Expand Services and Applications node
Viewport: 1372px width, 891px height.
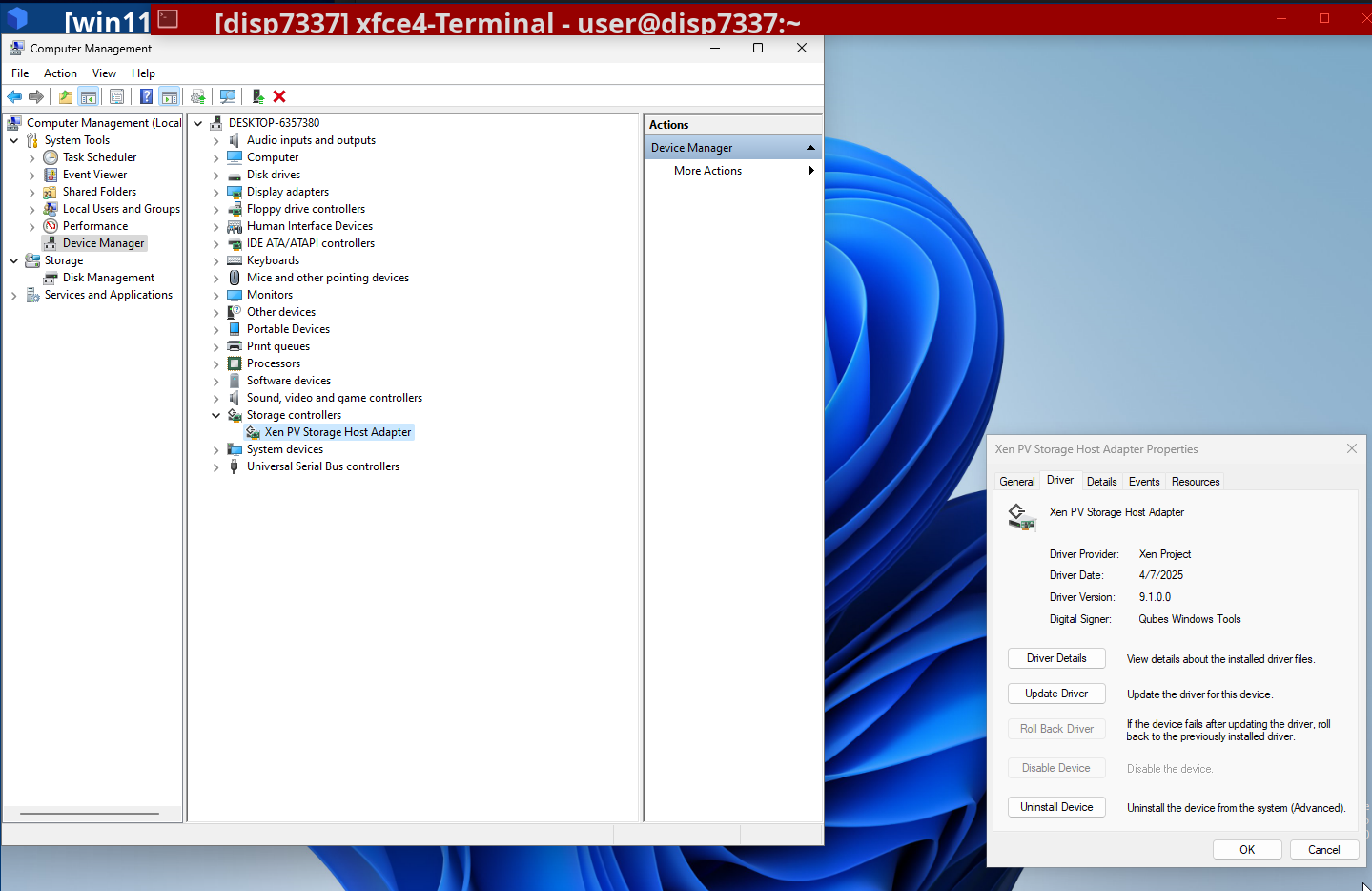coord(14,296)
